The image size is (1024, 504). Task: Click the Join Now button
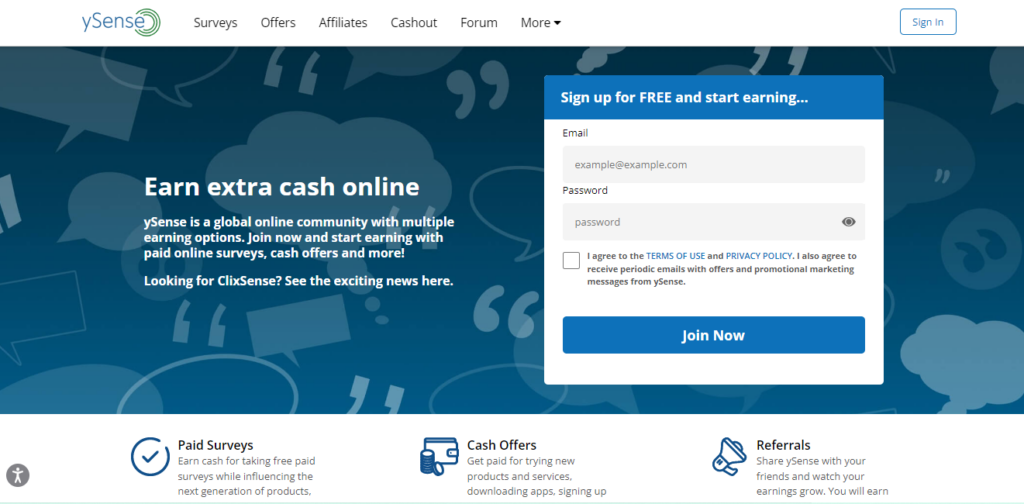(x=714, y=335)
